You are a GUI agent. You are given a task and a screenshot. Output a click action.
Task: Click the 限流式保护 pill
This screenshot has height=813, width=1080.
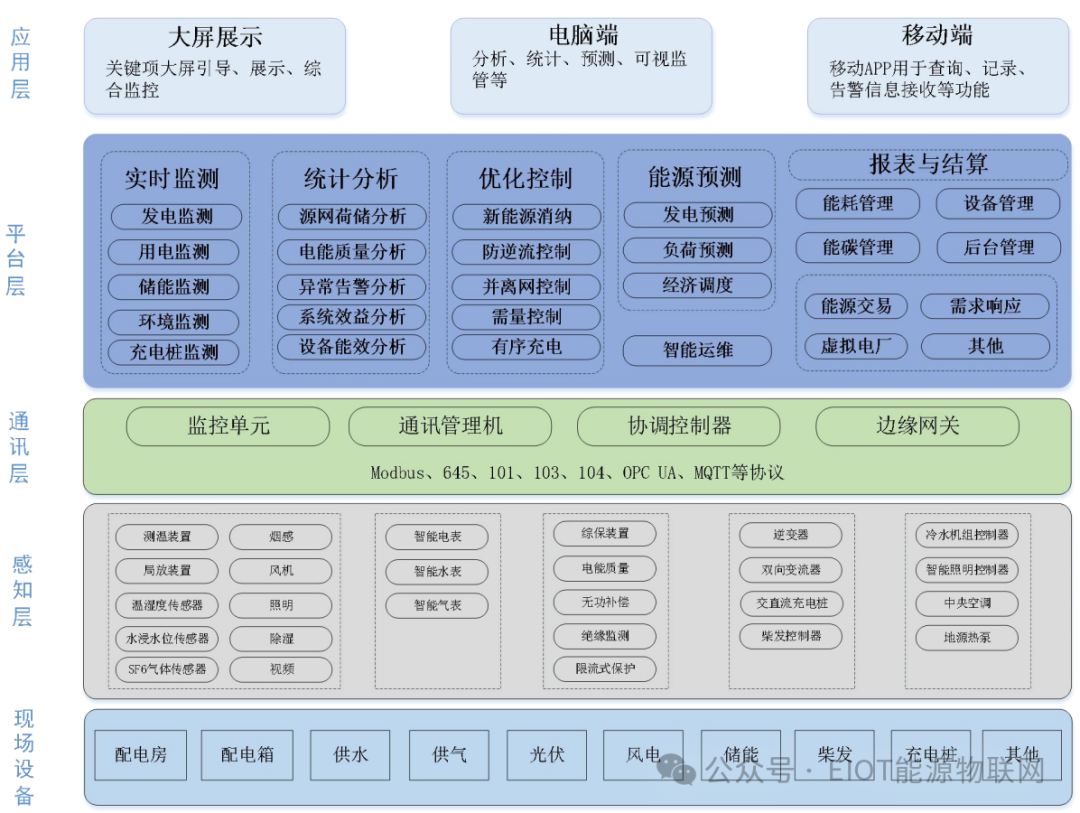605,668
